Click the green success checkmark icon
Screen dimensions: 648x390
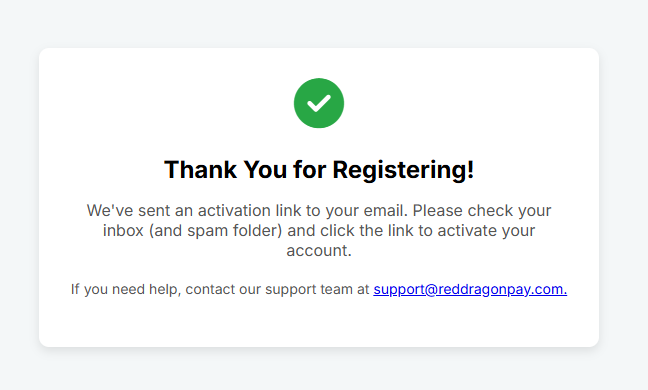pos(319,103)
